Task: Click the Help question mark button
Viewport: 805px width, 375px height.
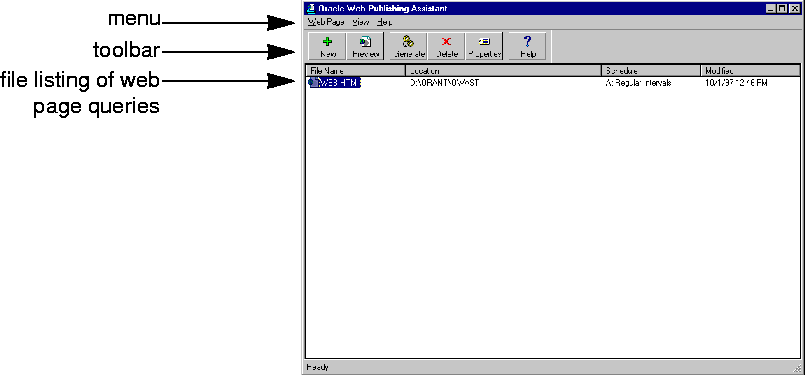Action: tap(527, 47)
